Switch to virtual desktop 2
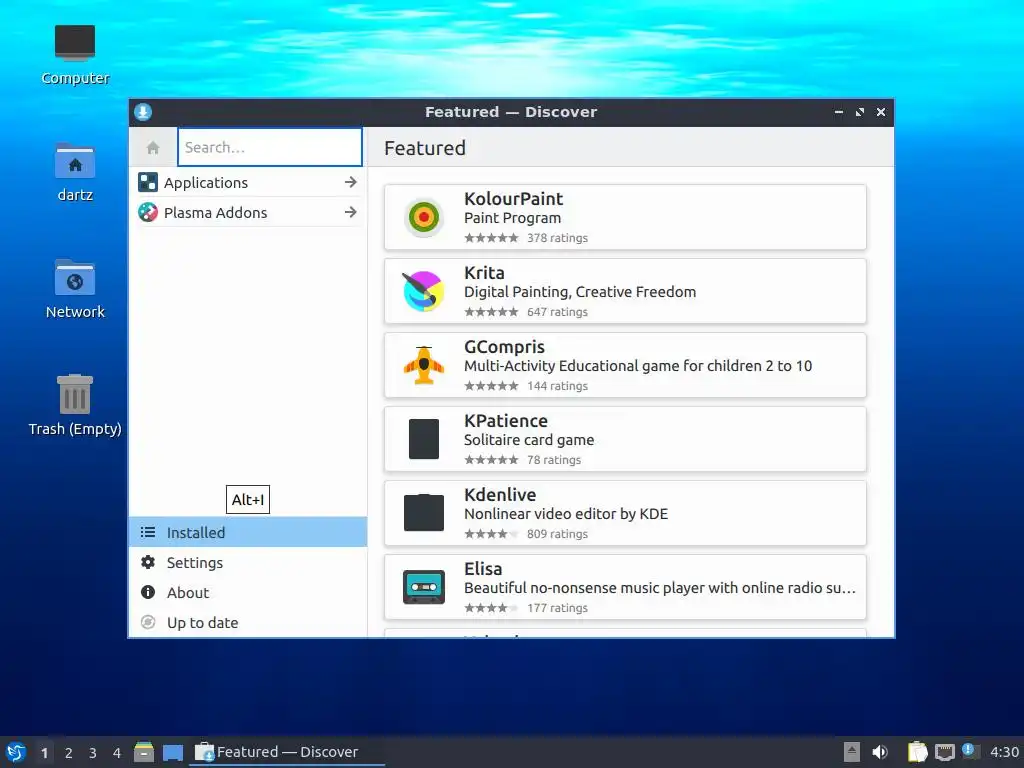The height and width of the screenshot is (768, 1024). point(69,753)
